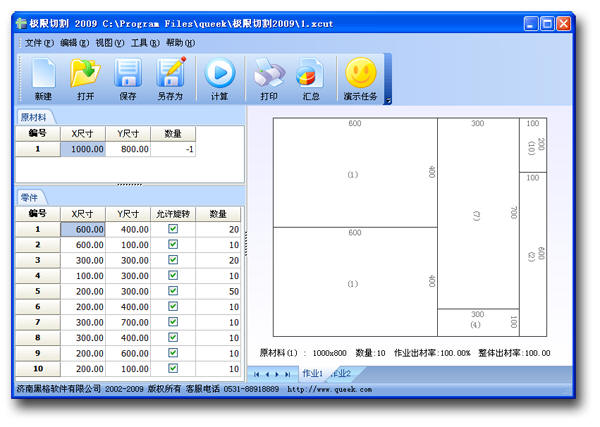Open the 视图 menu

[x=110, y=43]
